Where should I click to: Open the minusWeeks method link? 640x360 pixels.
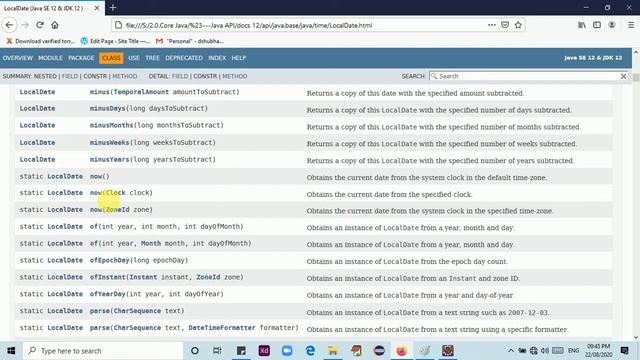109,142
